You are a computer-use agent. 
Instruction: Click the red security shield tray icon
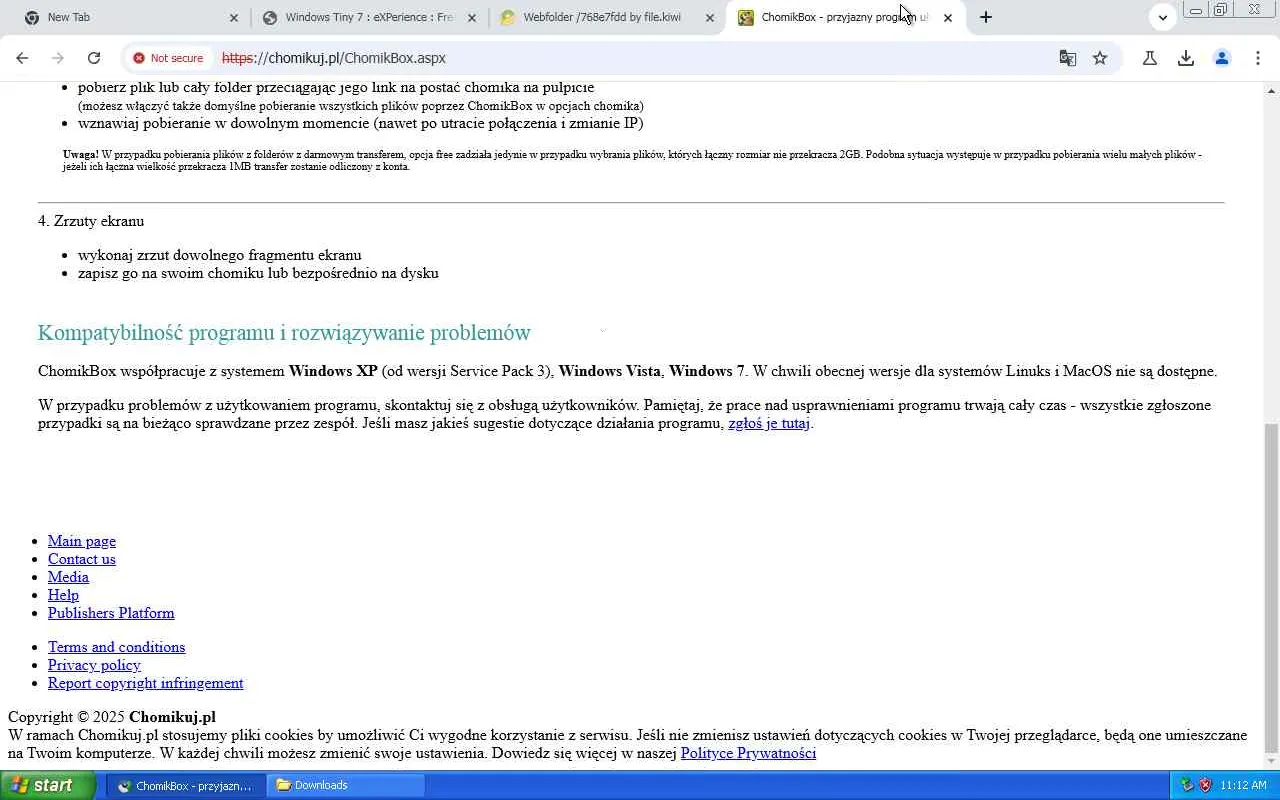pos(1205,786)
